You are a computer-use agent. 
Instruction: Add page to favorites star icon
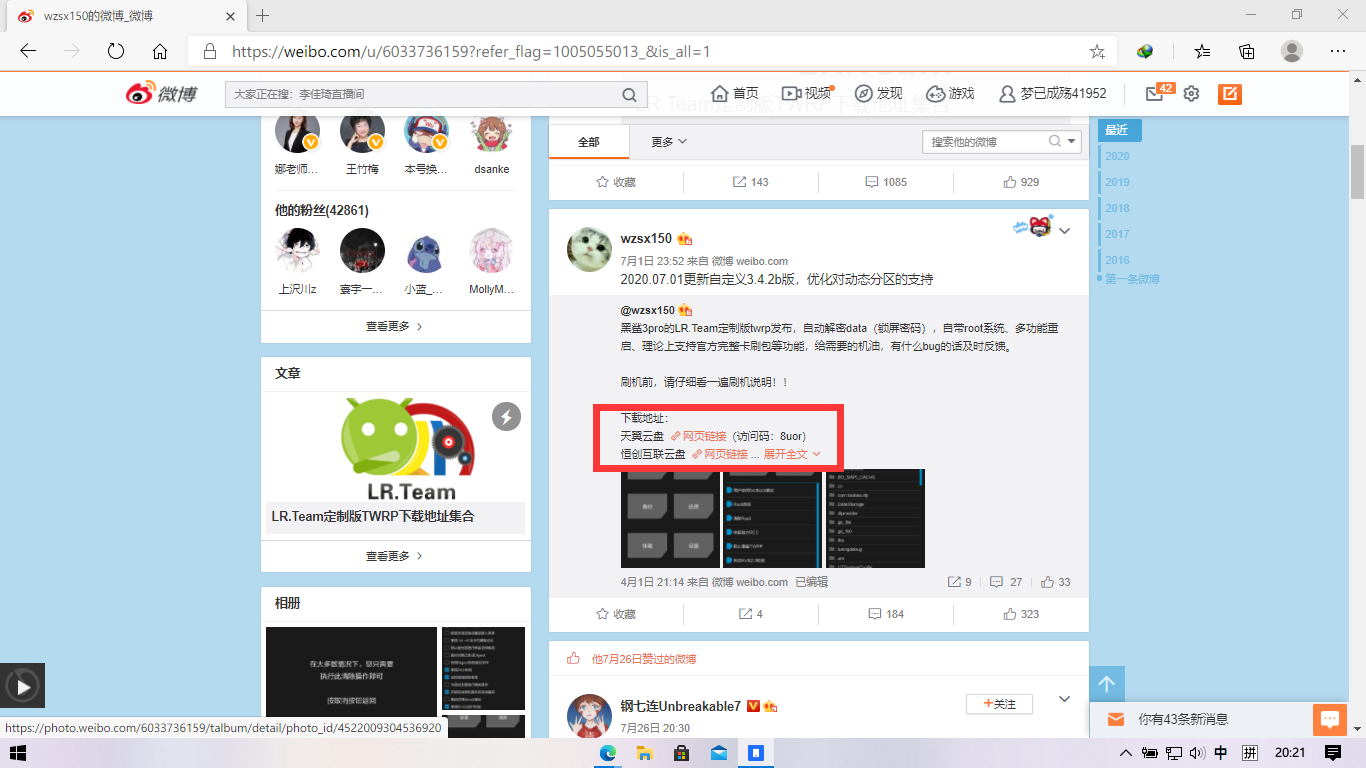click(x=1097, y=51)
